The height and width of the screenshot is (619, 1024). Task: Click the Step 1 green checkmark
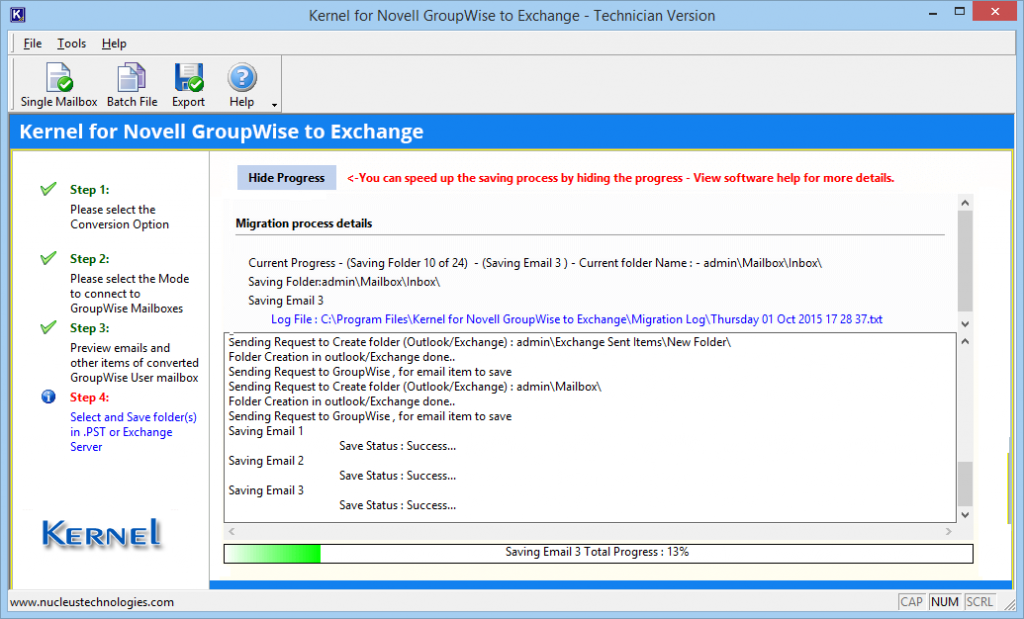point(47,186)
